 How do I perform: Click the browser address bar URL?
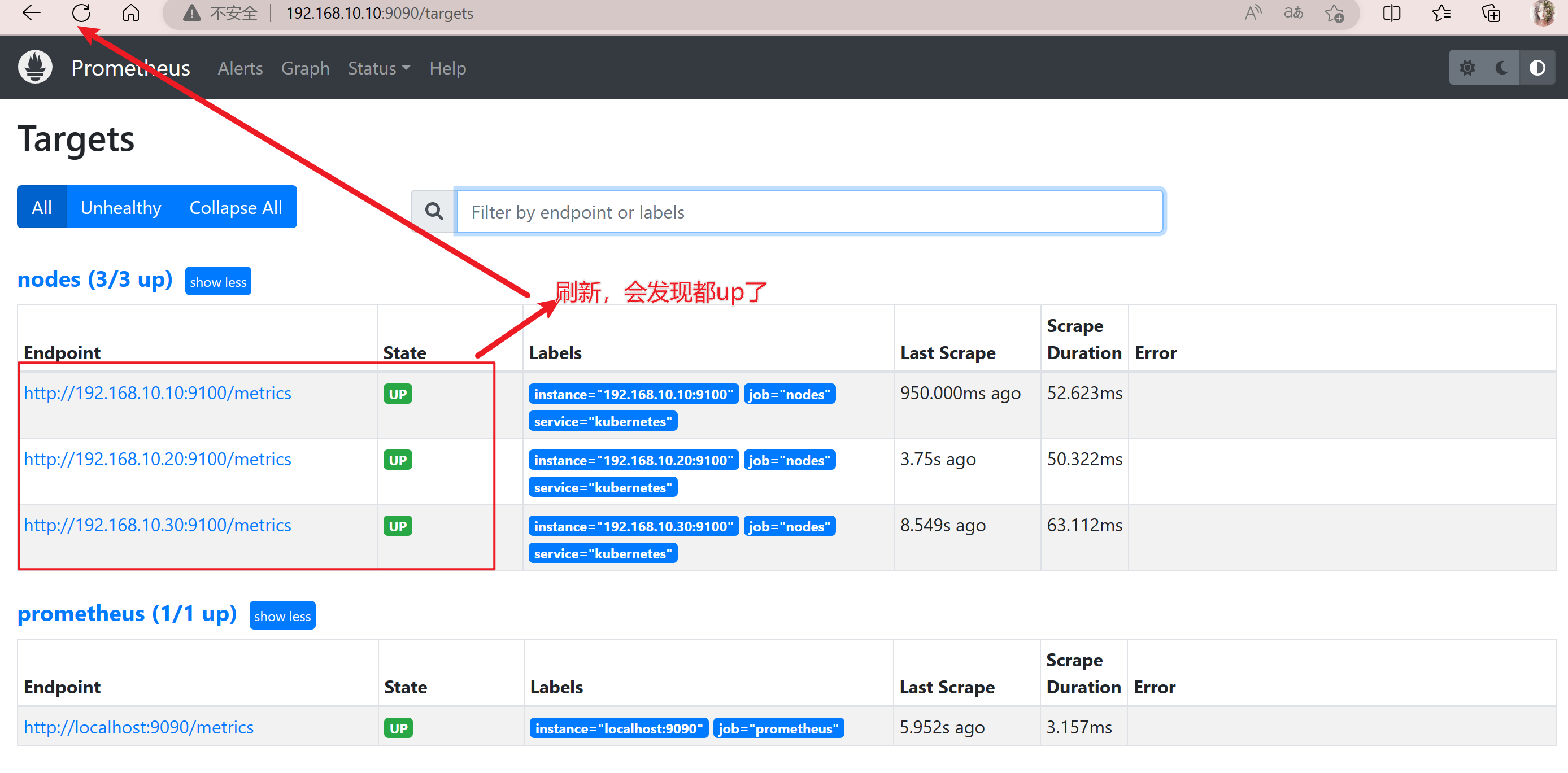coord(379,13)
